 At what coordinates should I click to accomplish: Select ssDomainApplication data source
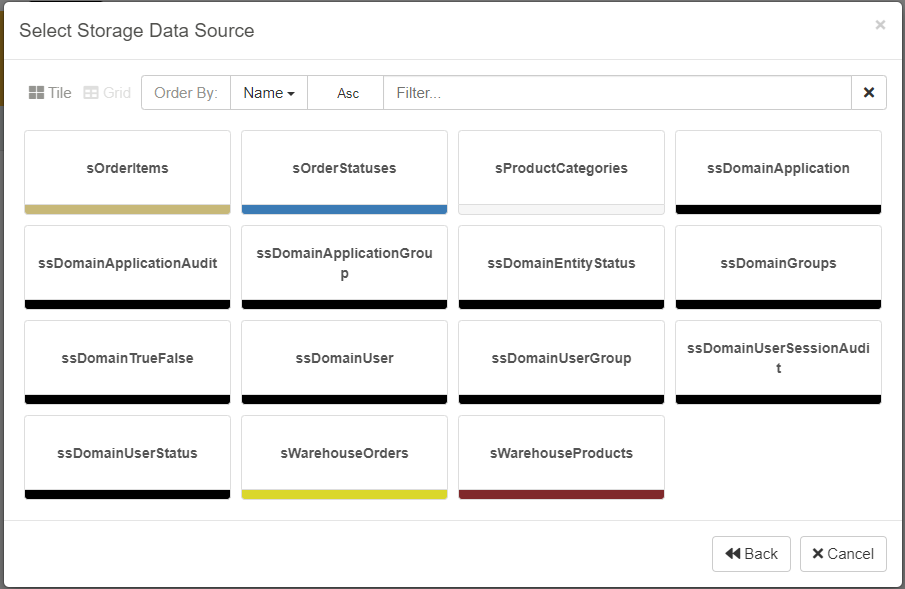[778, 168]
